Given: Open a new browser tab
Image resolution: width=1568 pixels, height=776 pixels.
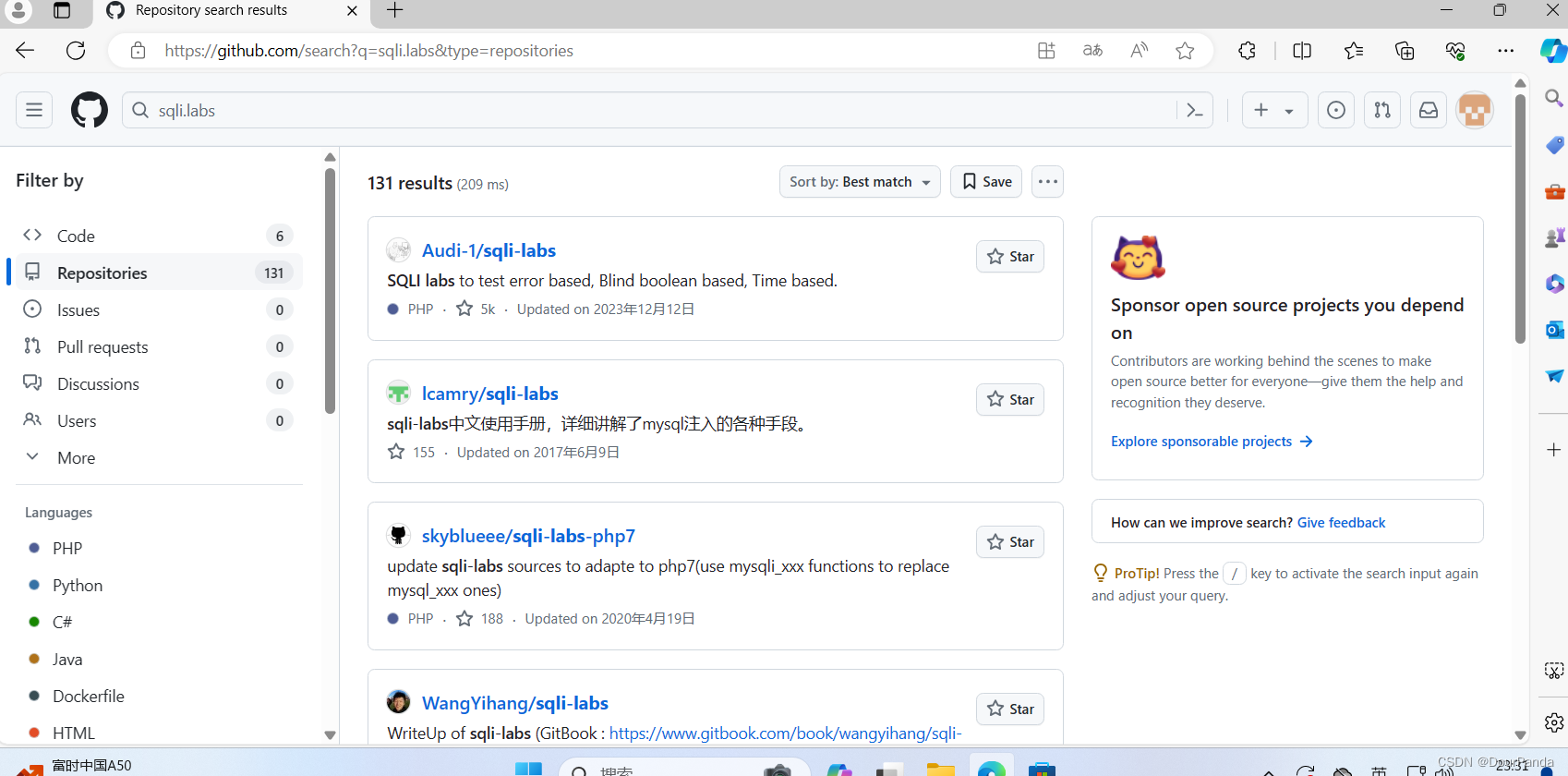Looking at the screenshot, I should (x=394, y=10).
